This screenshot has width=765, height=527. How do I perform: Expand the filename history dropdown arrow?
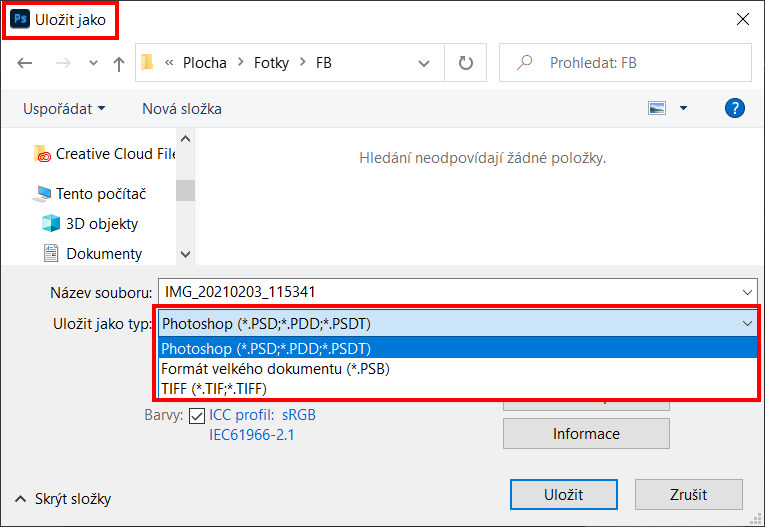[747, 292]
